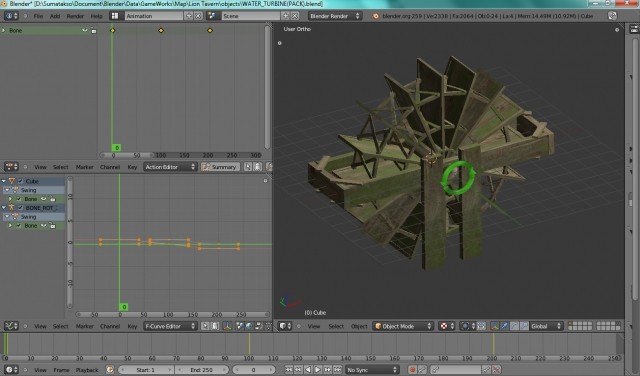The image size is (640, 376).
Task: Open the Playback menu in timeline header
Action: tap(87, 370)
